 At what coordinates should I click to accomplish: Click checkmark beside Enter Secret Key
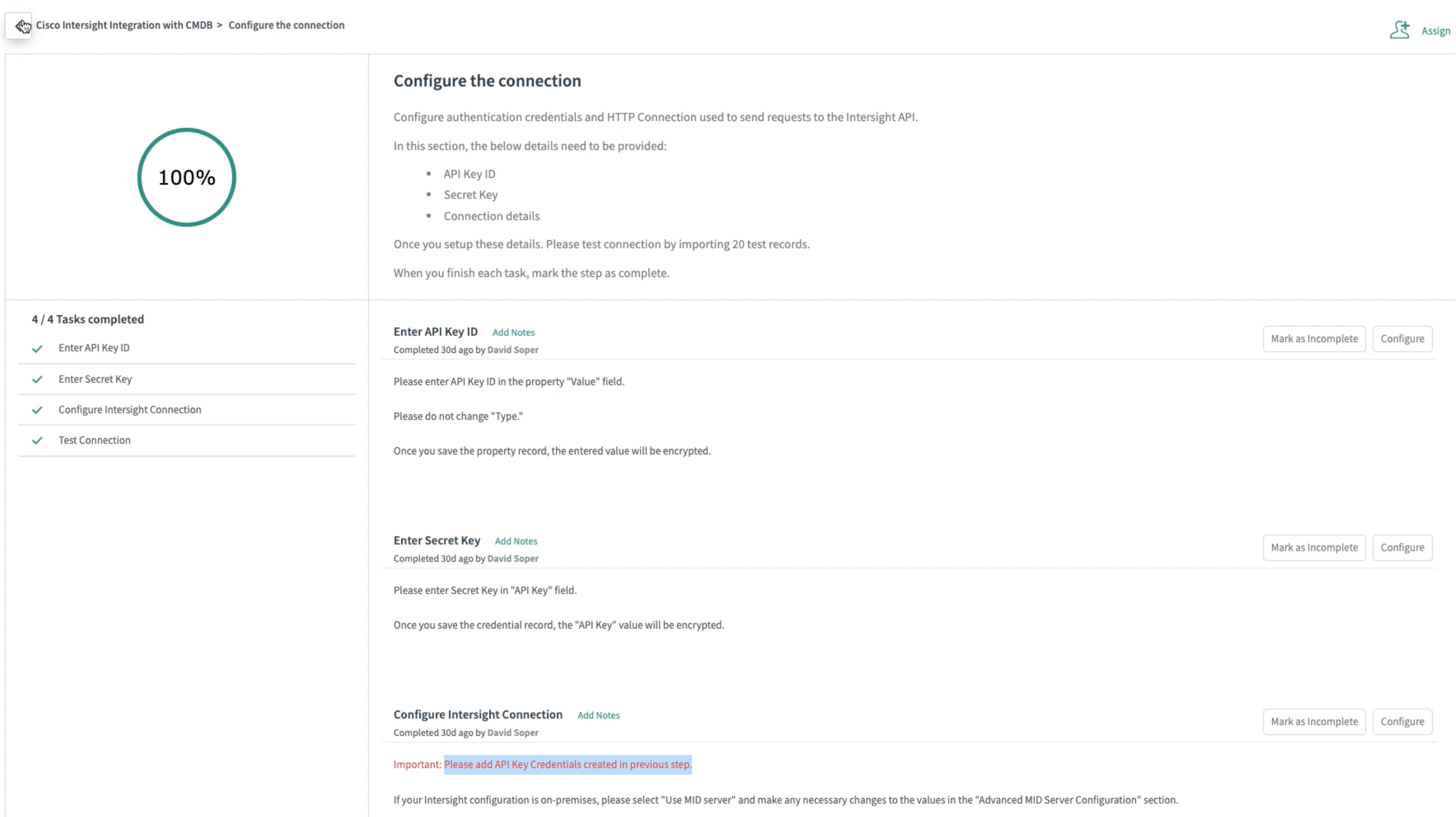point(37,379)
